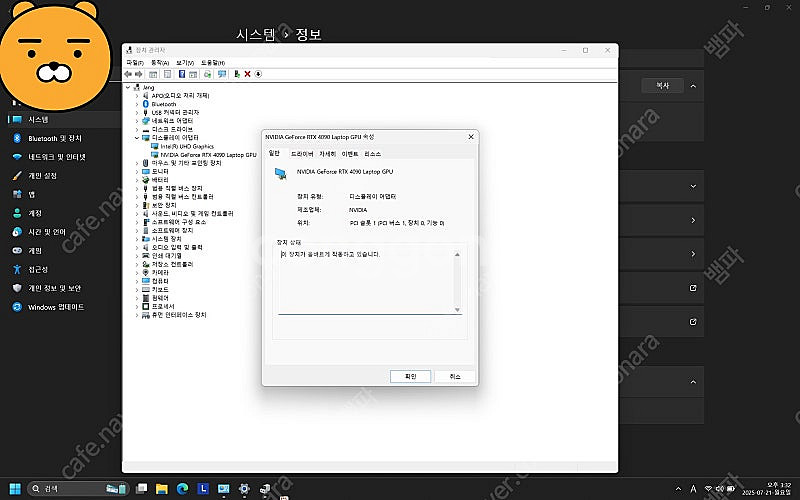Click the 프로세서 processor icon in tree
Viewport: 800px width, 500px height.
click(145, 306)
